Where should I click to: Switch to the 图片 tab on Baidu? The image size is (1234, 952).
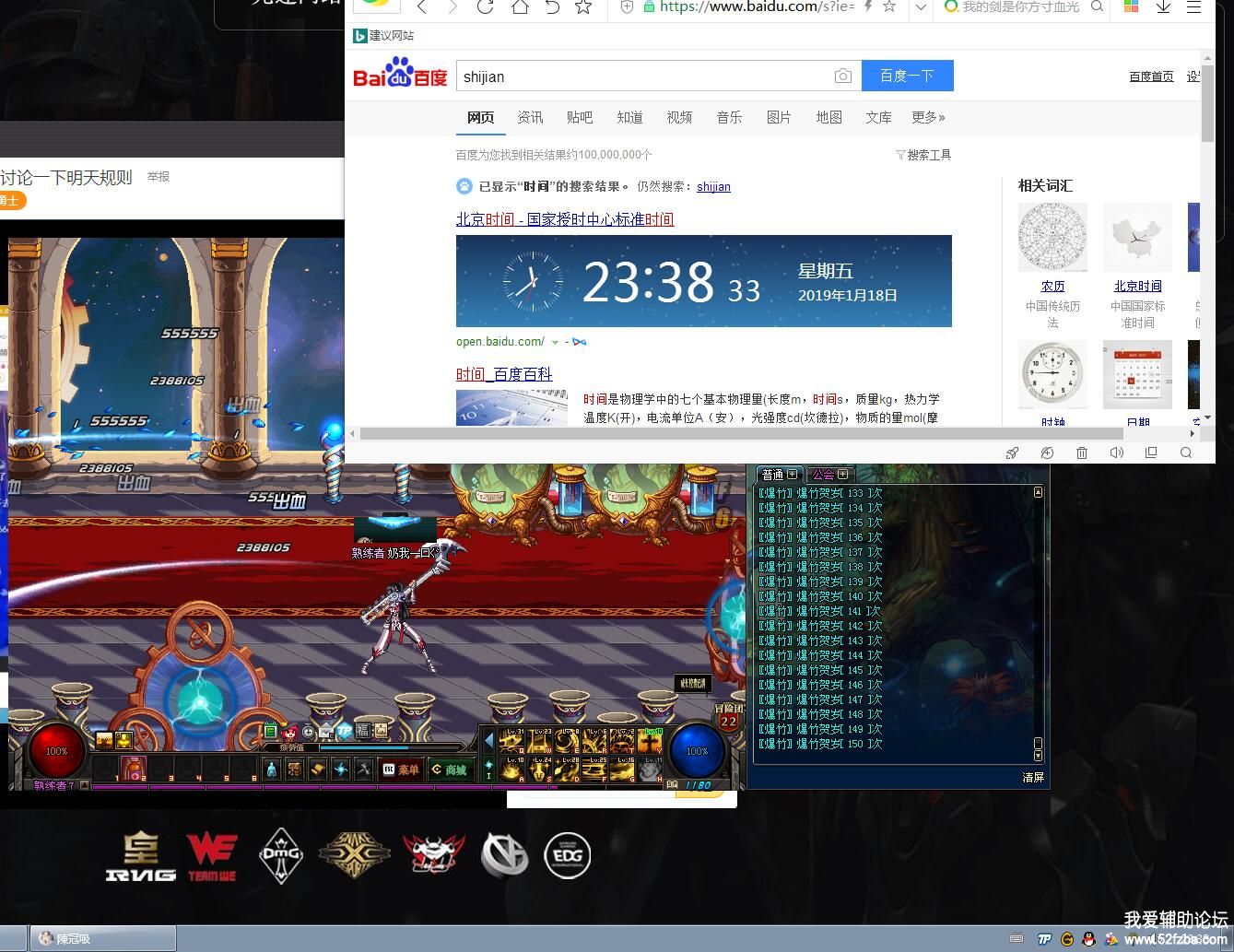(x=779, y=117)
